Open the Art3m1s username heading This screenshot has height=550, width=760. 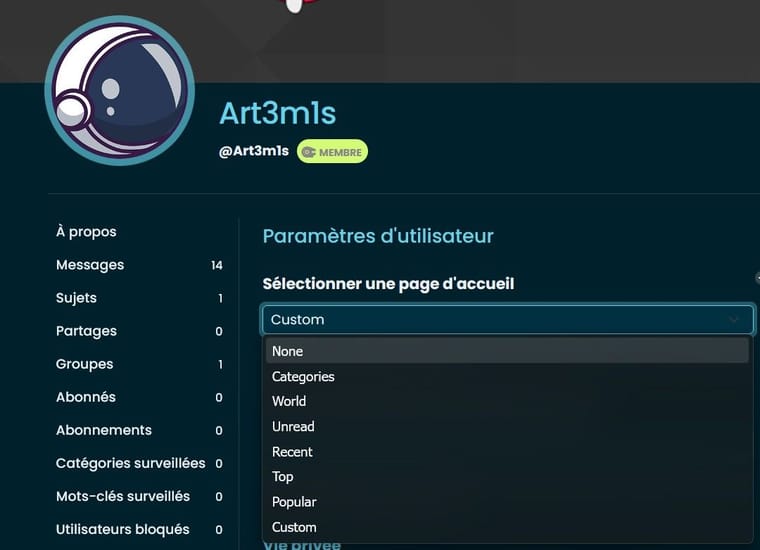tap(277, 114)
